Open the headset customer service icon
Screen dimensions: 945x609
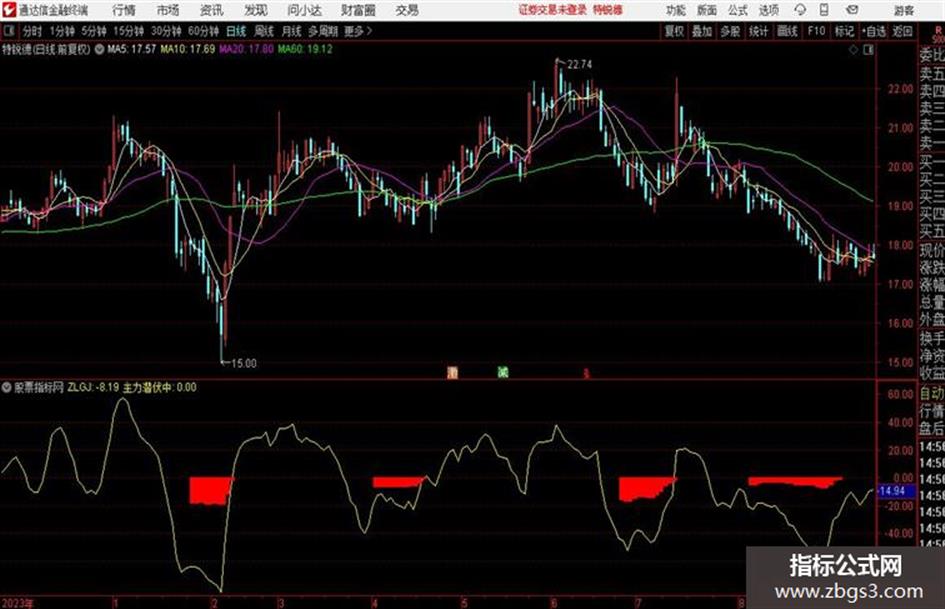800,10
